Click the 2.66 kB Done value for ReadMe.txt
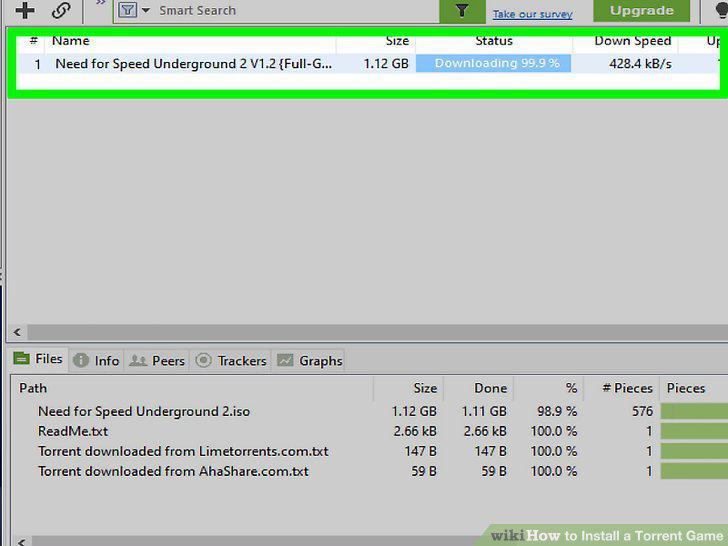Viewport: 728px width, 546px height. pos(485,431)
